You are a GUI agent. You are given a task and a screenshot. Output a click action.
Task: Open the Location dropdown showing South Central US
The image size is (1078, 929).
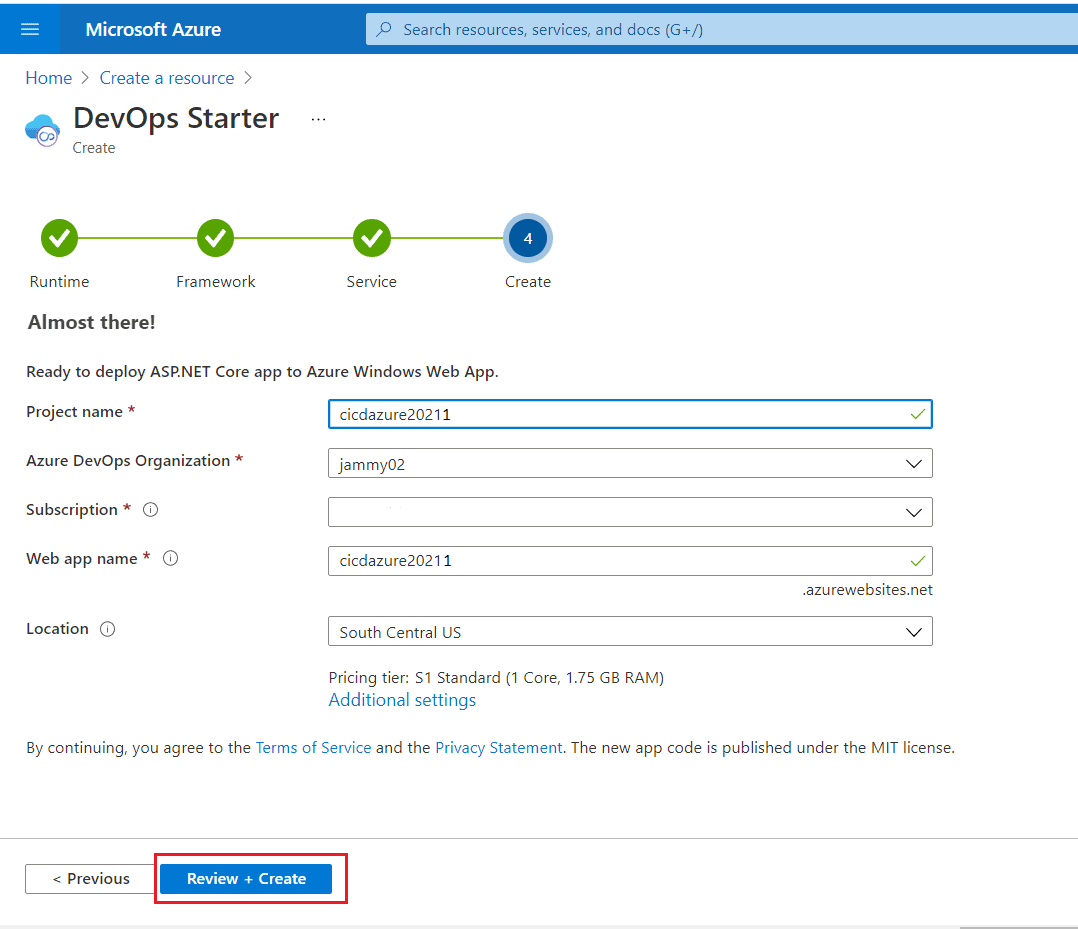pos(913,631)
